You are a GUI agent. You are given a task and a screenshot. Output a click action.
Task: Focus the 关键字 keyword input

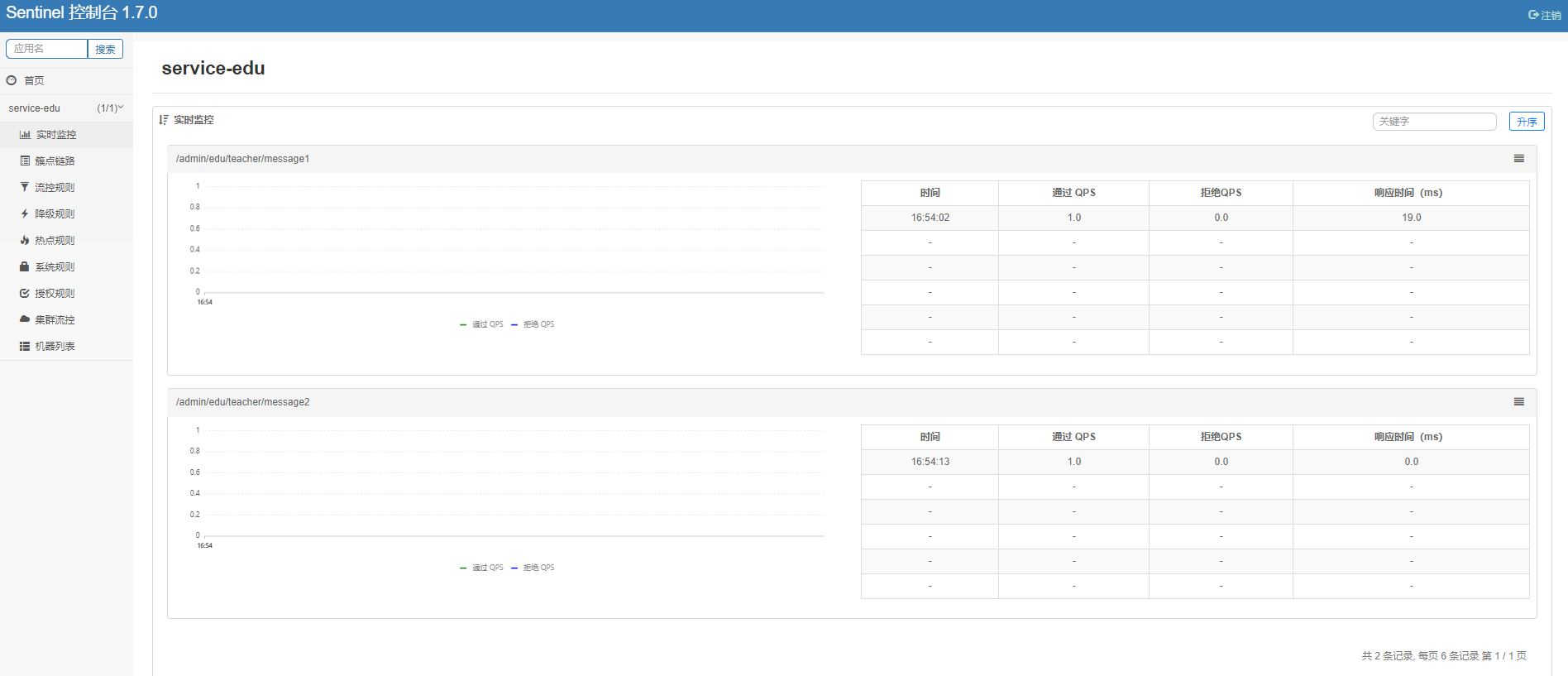(1435, 122)
